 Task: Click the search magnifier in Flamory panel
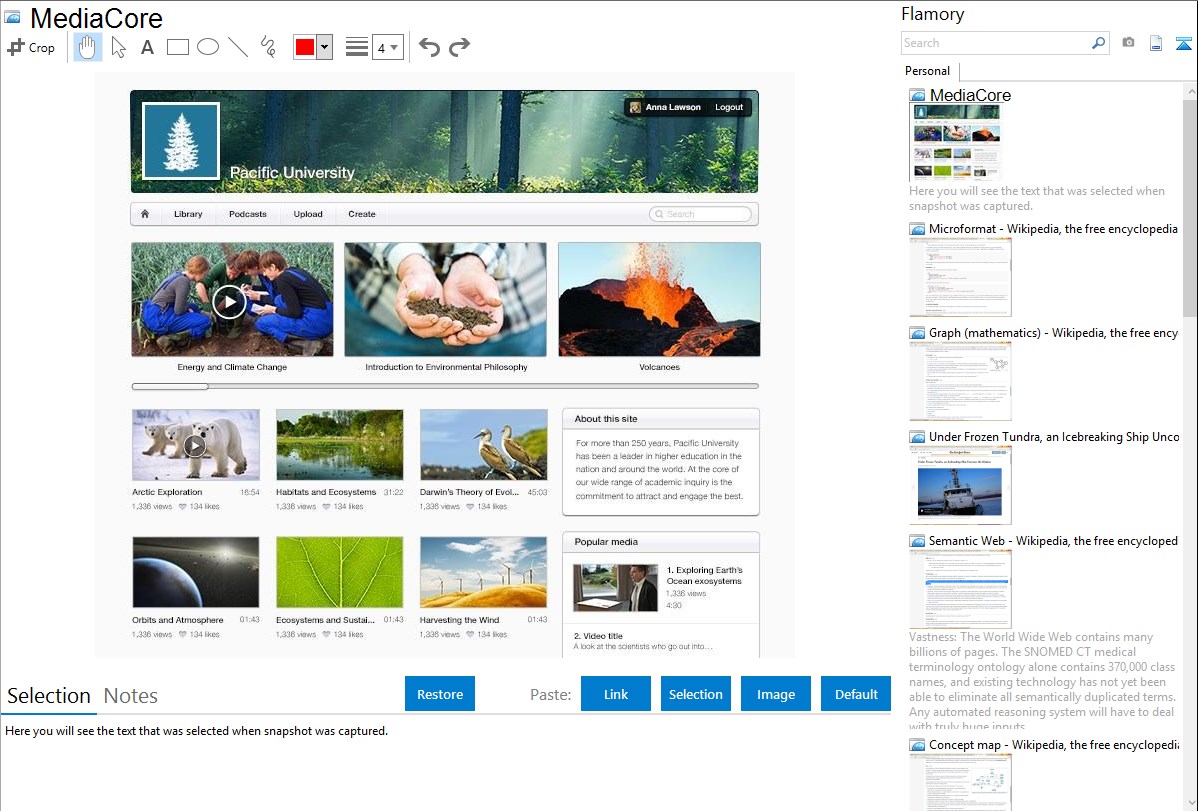[x=1098, y=43]
